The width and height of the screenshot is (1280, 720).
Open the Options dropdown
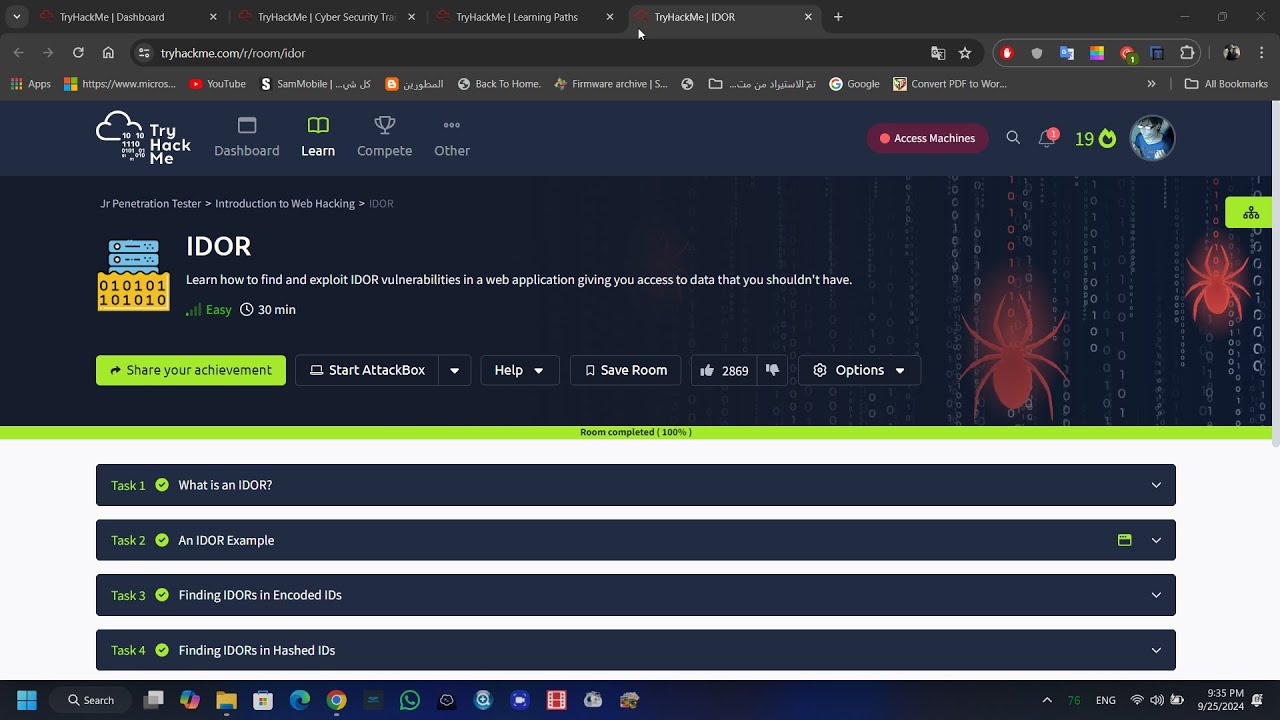[859, 370]
